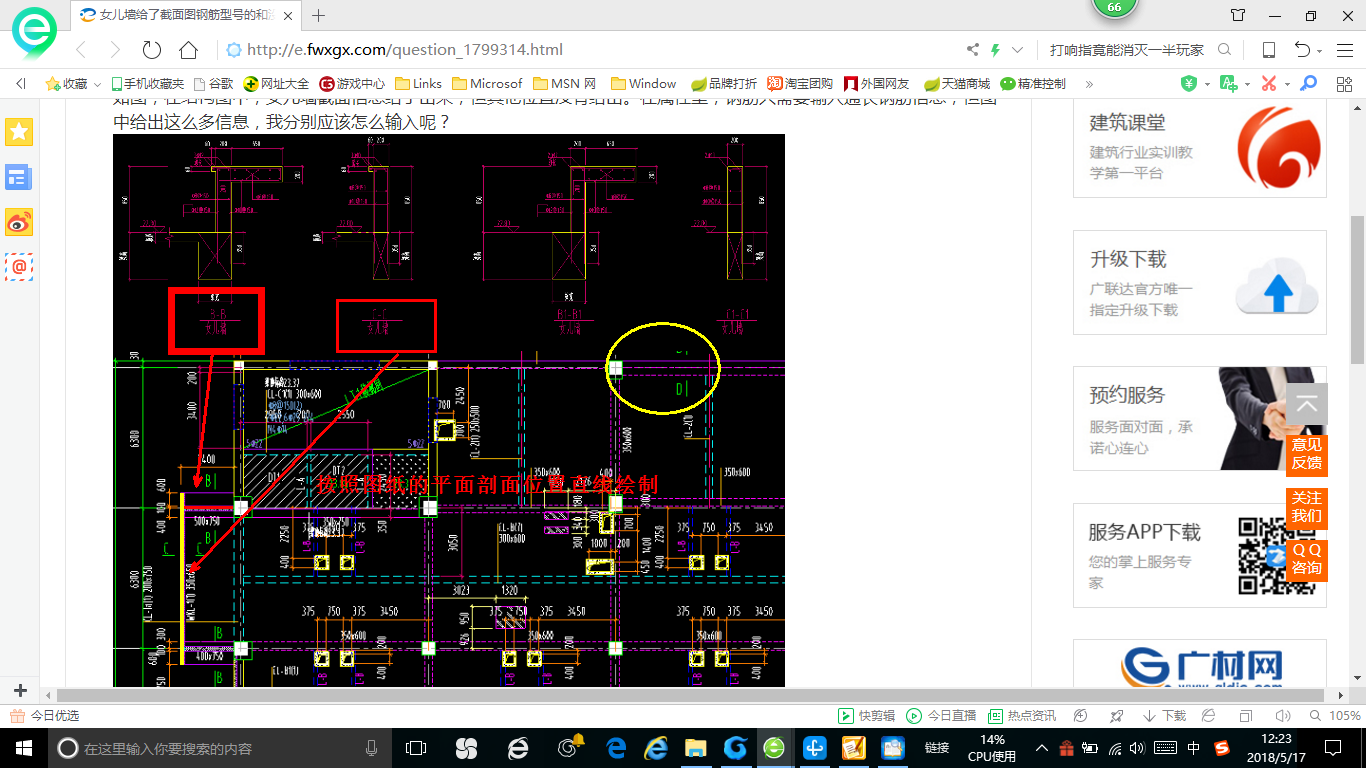Open the browser main menu hamburger
Image resolution: width=1366 pixels, height=768 pixels.
click(1344, 50)
